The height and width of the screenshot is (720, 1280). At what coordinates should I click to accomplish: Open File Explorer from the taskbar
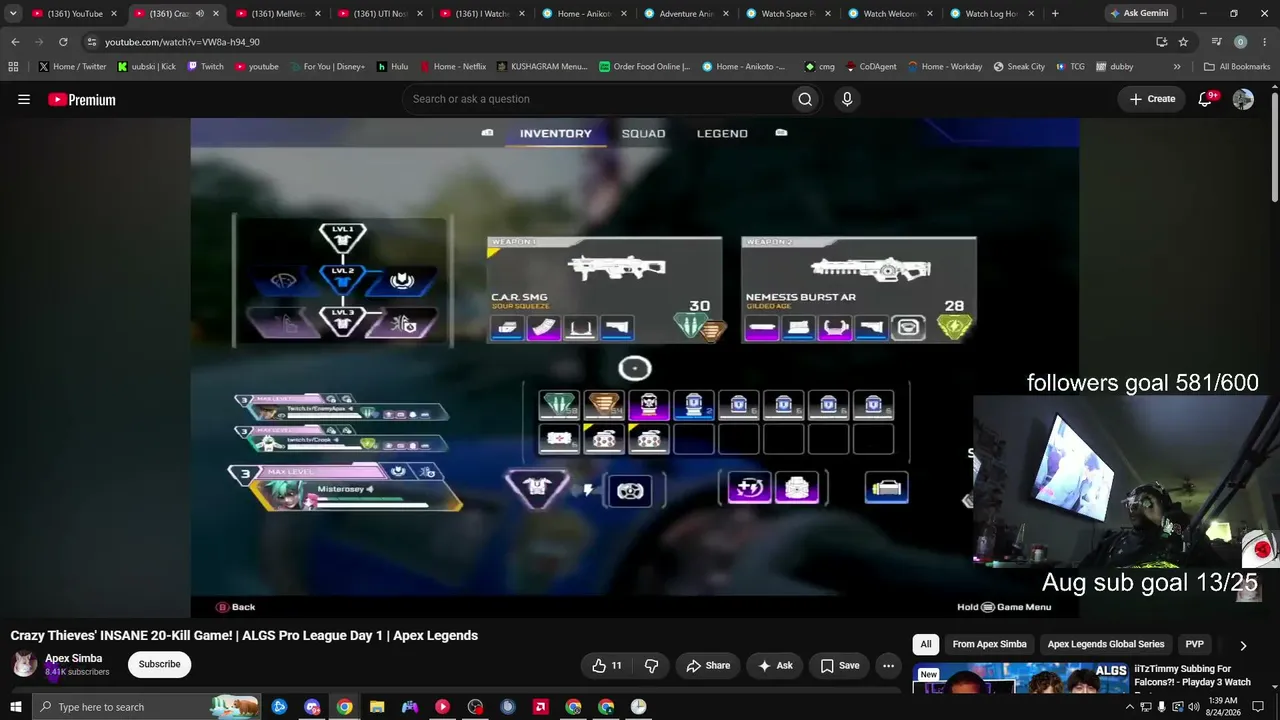pos(377,707)
